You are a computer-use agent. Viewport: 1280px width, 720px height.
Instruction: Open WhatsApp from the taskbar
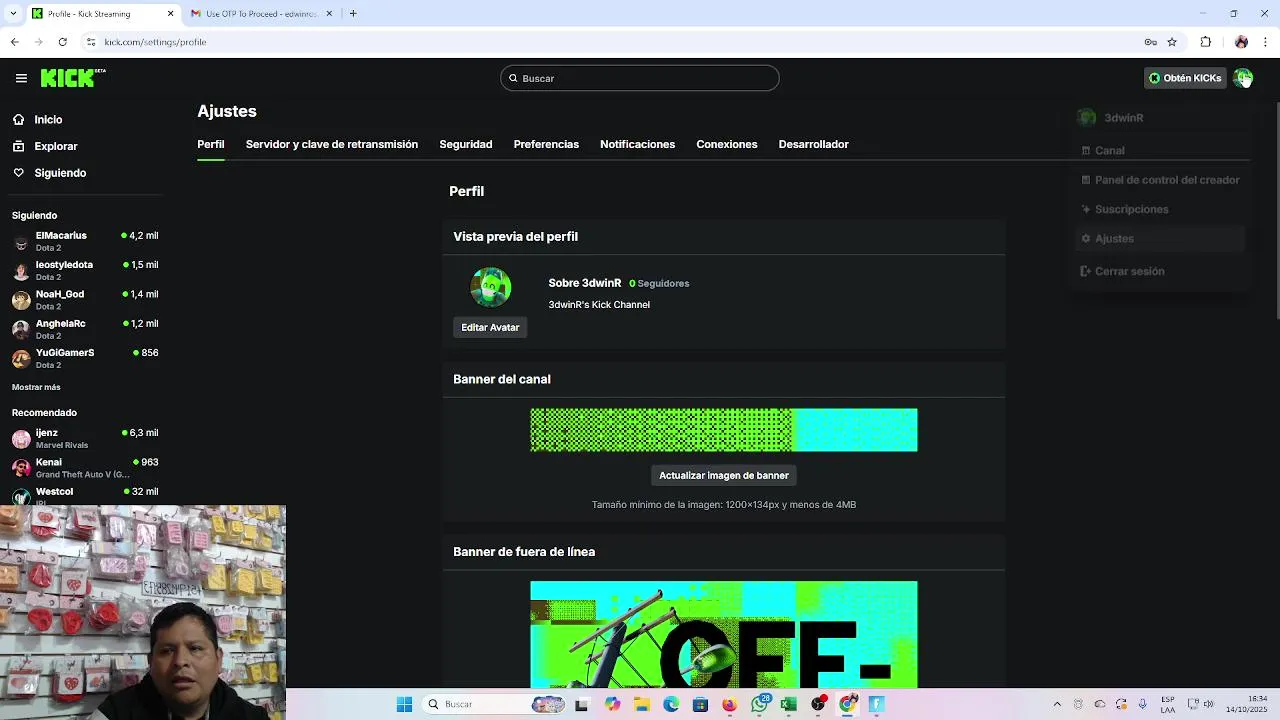[x=760, y=704]
